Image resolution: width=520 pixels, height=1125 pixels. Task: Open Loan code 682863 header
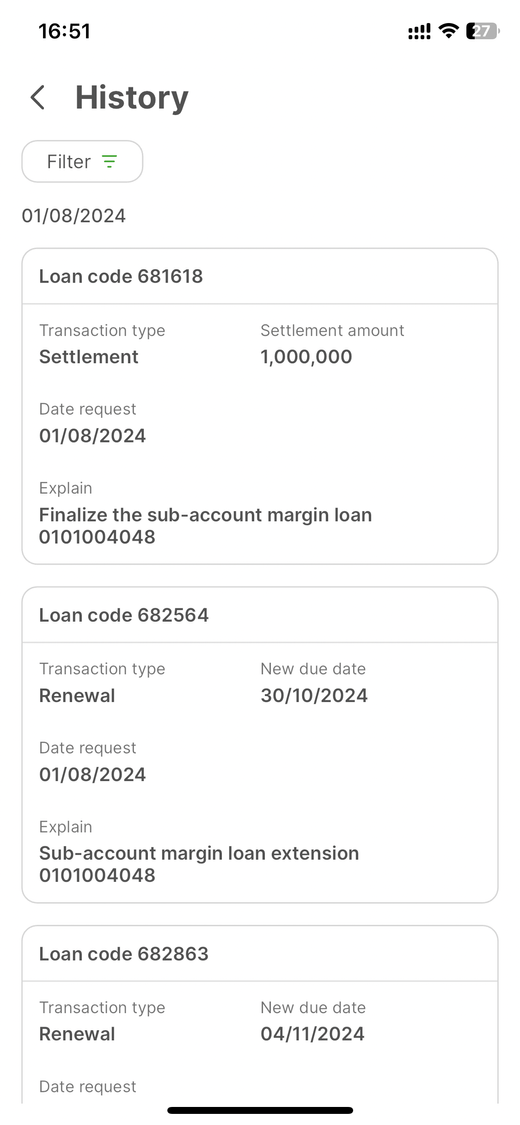pos(260,954)
